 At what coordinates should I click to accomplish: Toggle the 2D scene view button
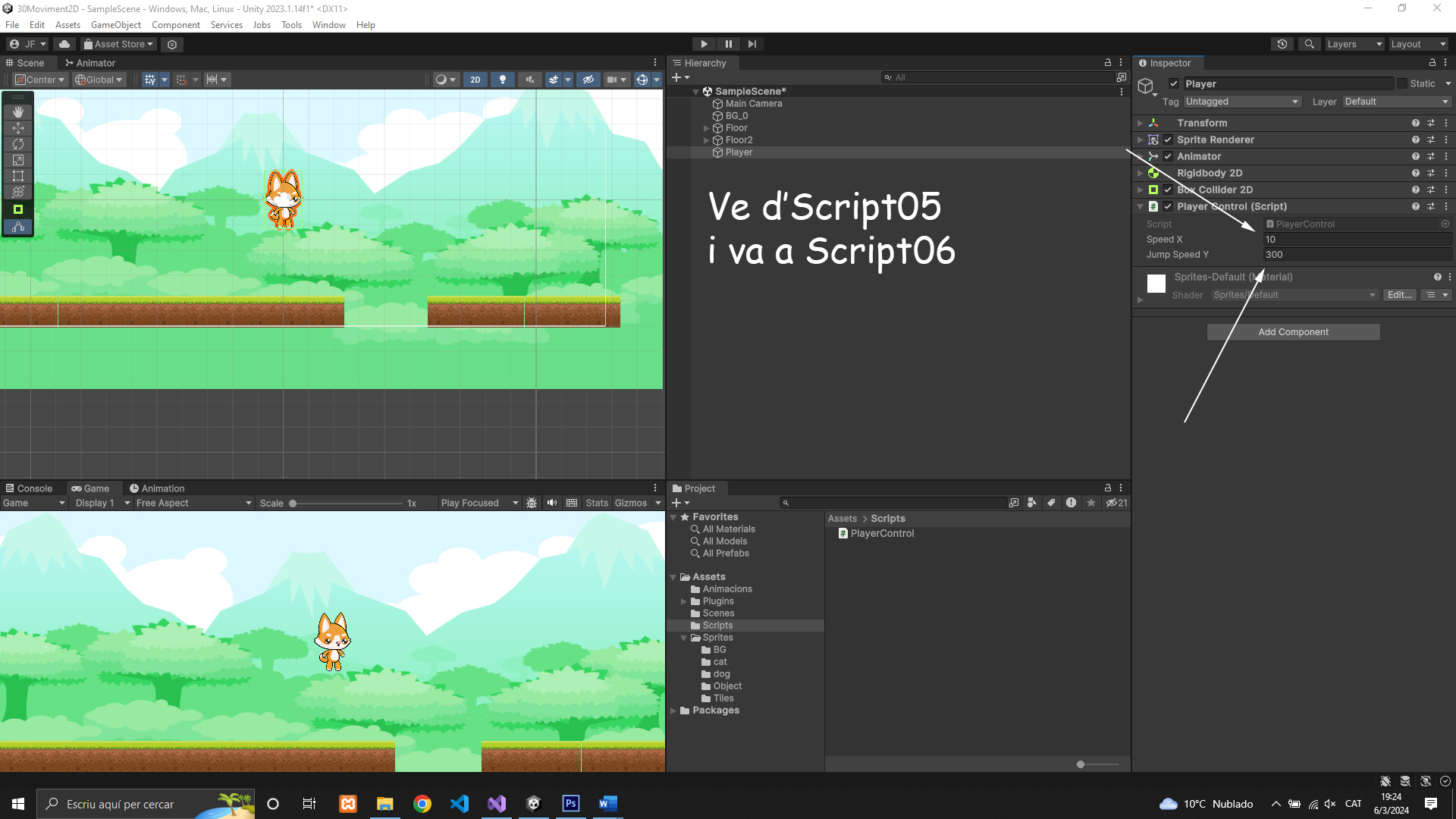(475, 80)
